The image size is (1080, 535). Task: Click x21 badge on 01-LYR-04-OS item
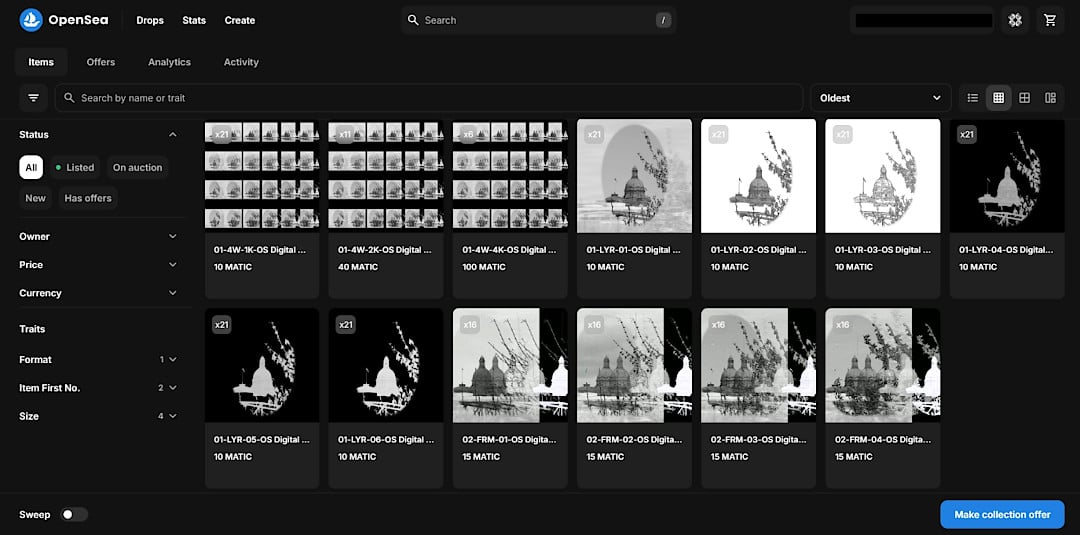tap(967, 134)
